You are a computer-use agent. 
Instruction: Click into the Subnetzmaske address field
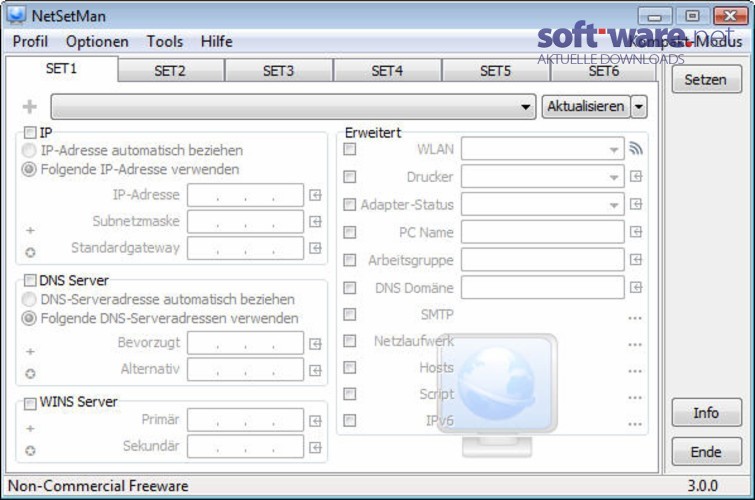pyautogui.click(x=246, y=222)
